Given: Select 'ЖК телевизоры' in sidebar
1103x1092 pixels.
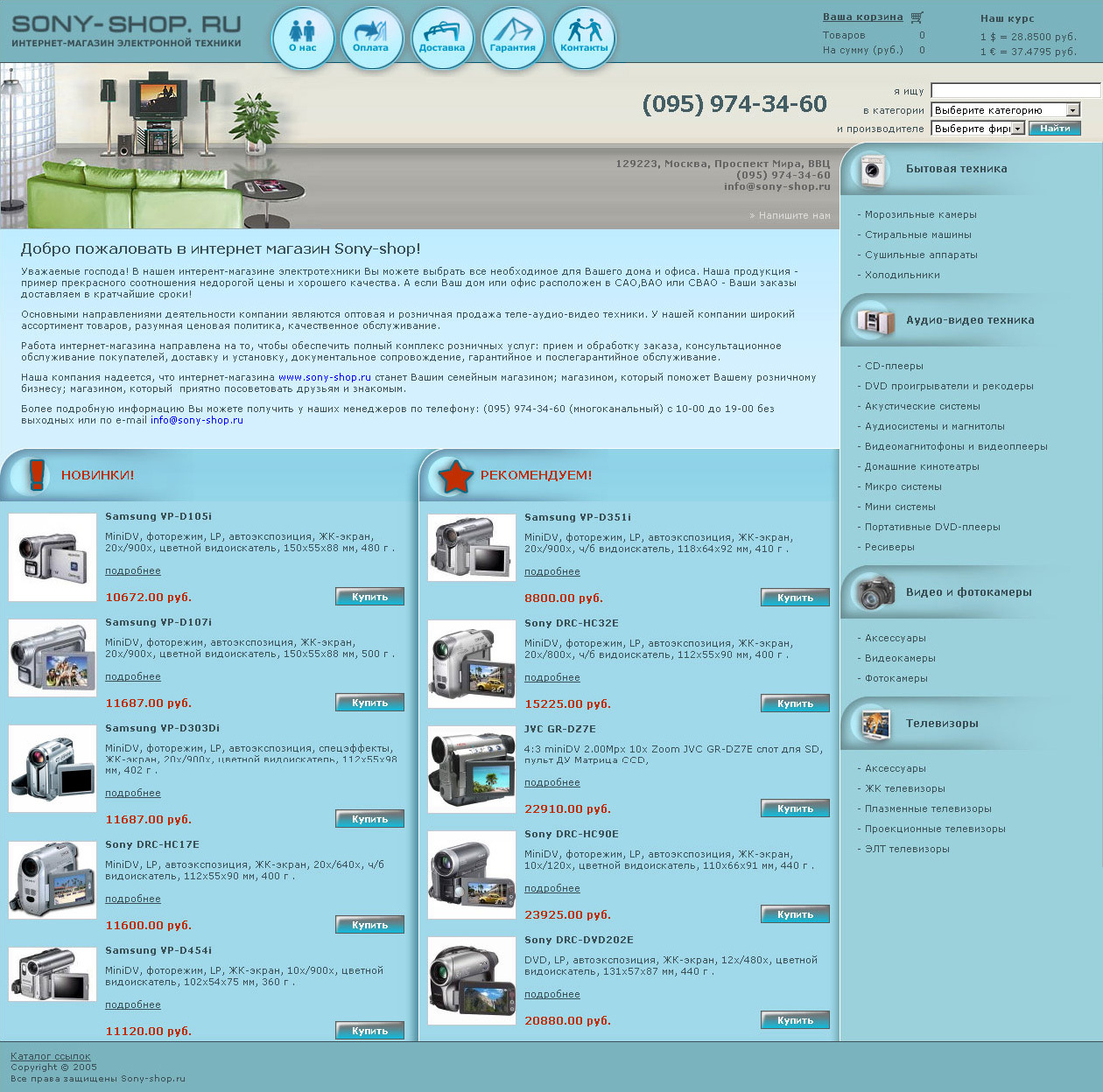Looking at the screenshot, I should 905,788.
